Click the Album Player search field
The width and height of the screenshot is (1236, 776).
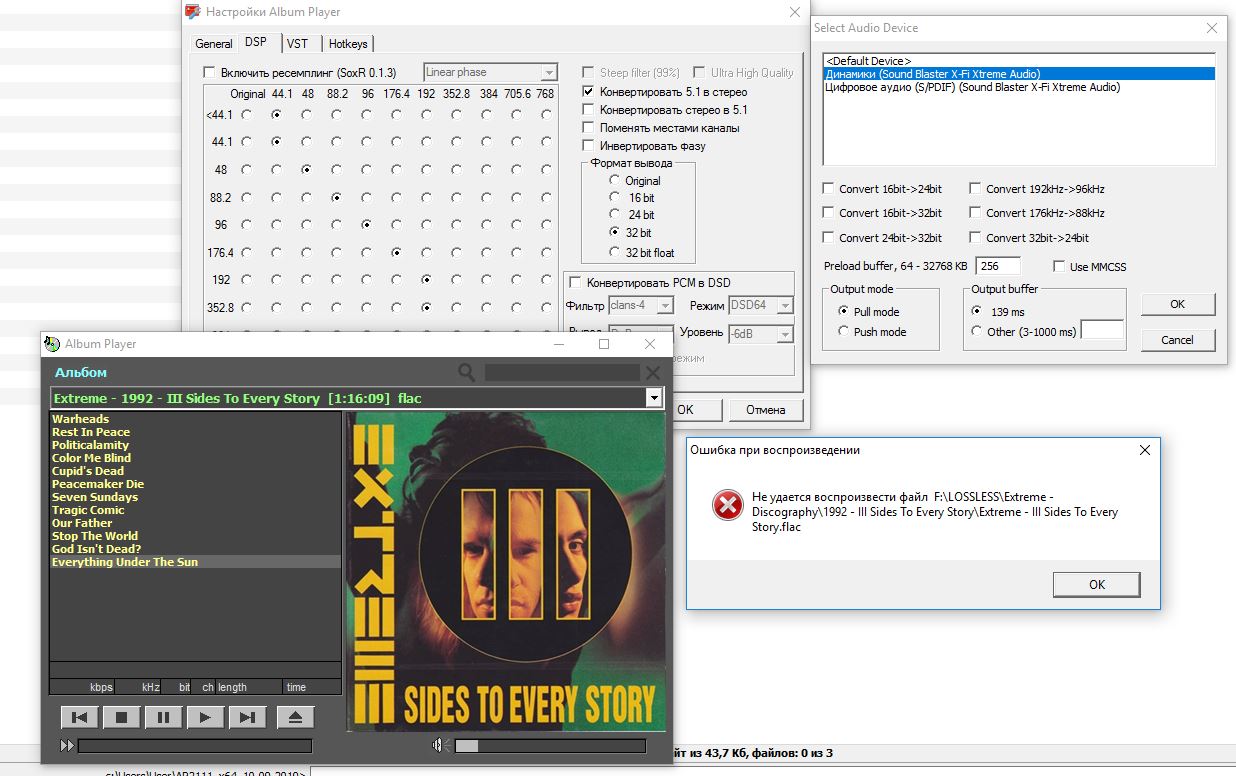(x=562, y=373)
